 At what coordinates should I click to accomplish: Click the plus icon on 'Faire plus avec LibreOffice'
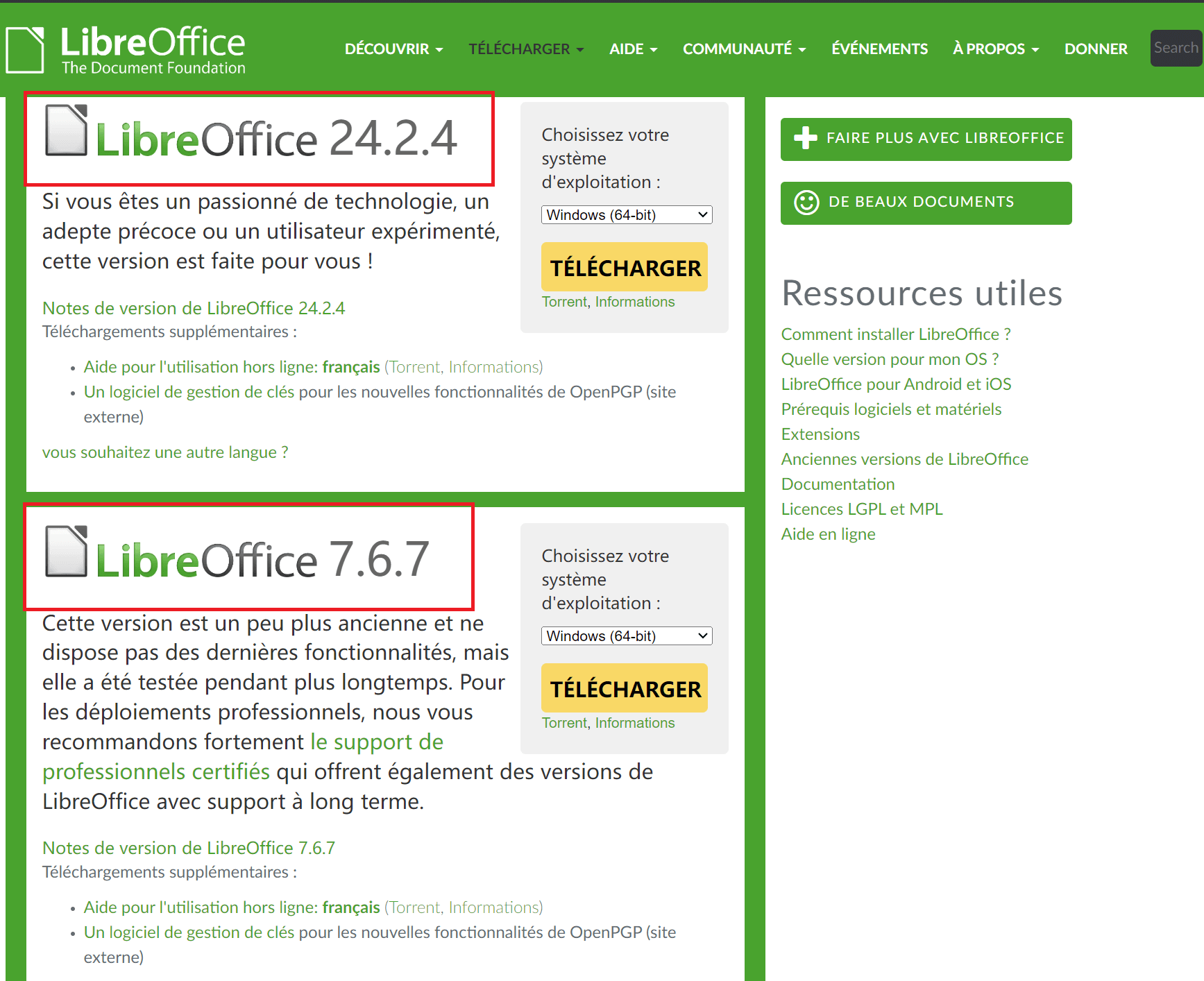point(805,138)
